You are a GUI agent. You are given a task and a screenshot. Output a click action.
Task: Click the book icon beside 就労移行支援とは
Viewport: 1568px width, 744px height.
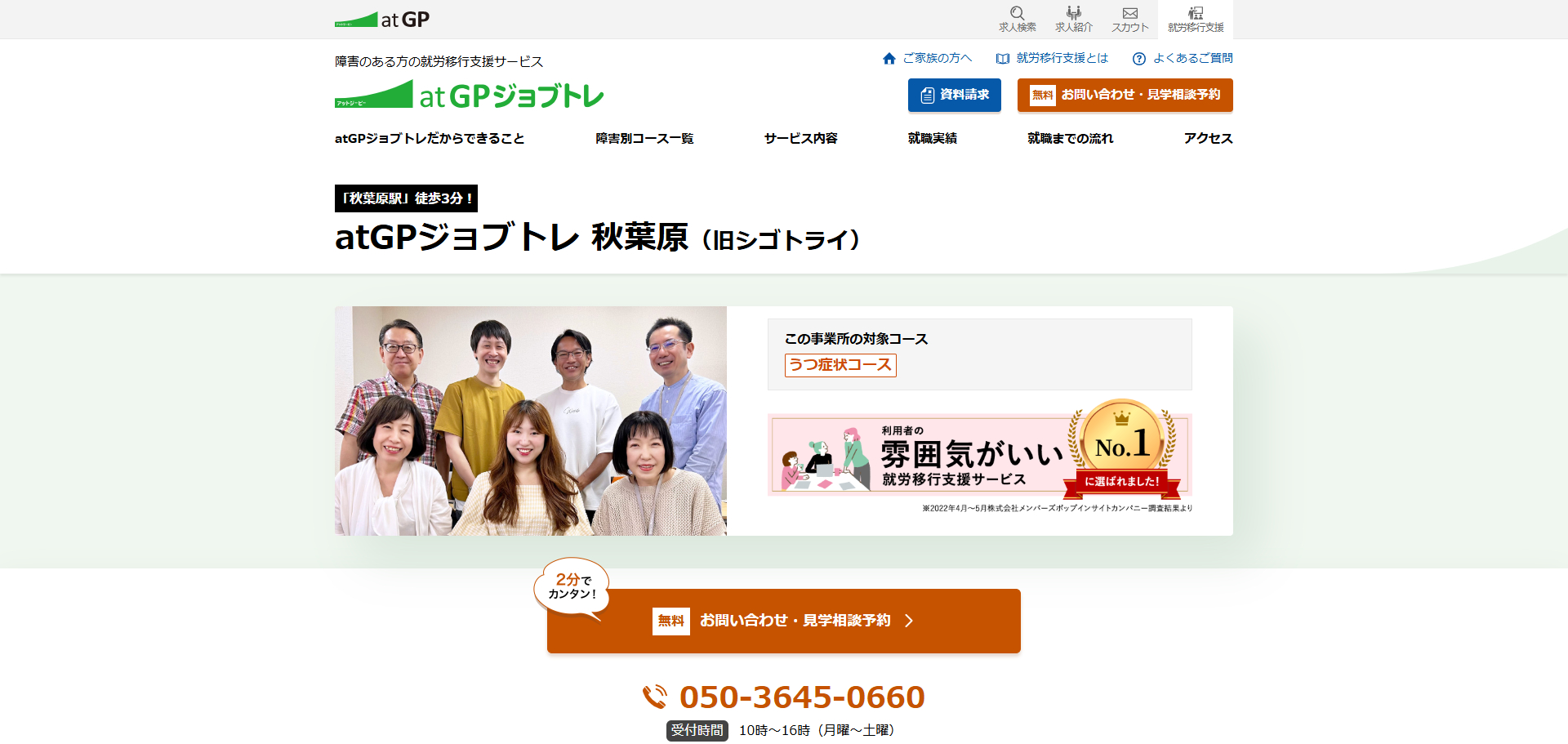click(1003, 59)
